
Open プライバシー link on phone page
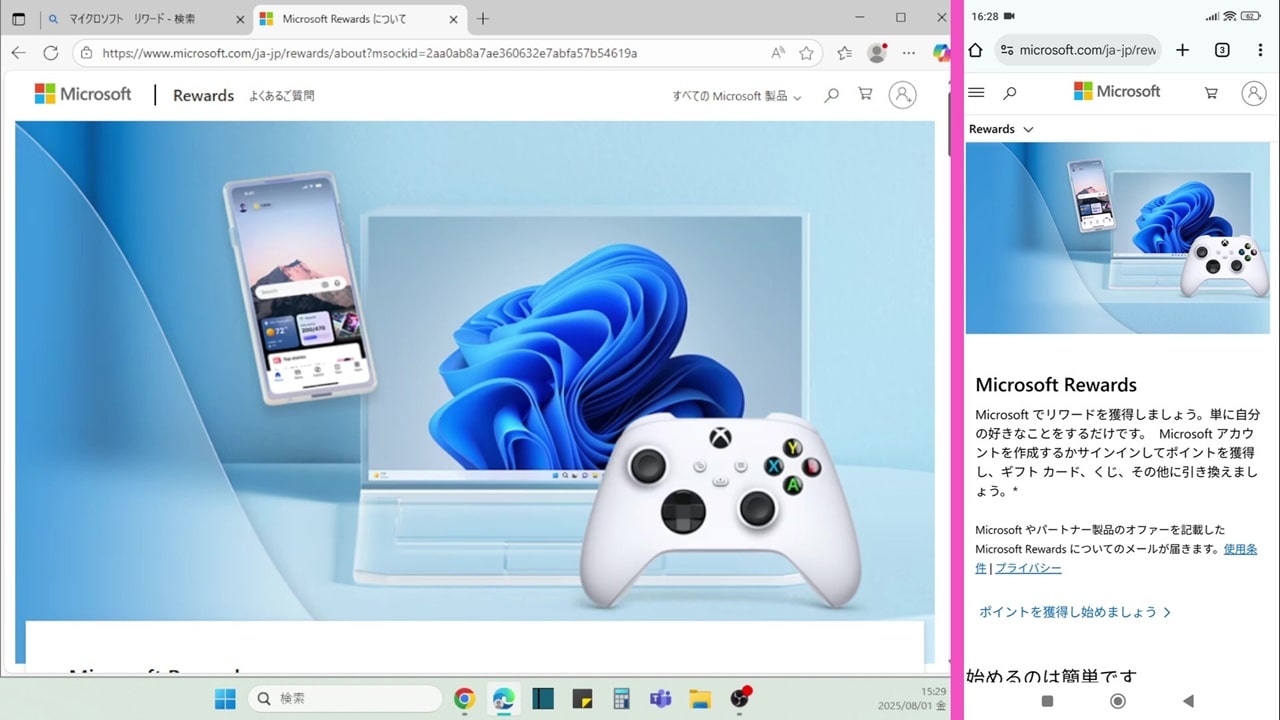pyautogui.click(x=1028, y=568)
